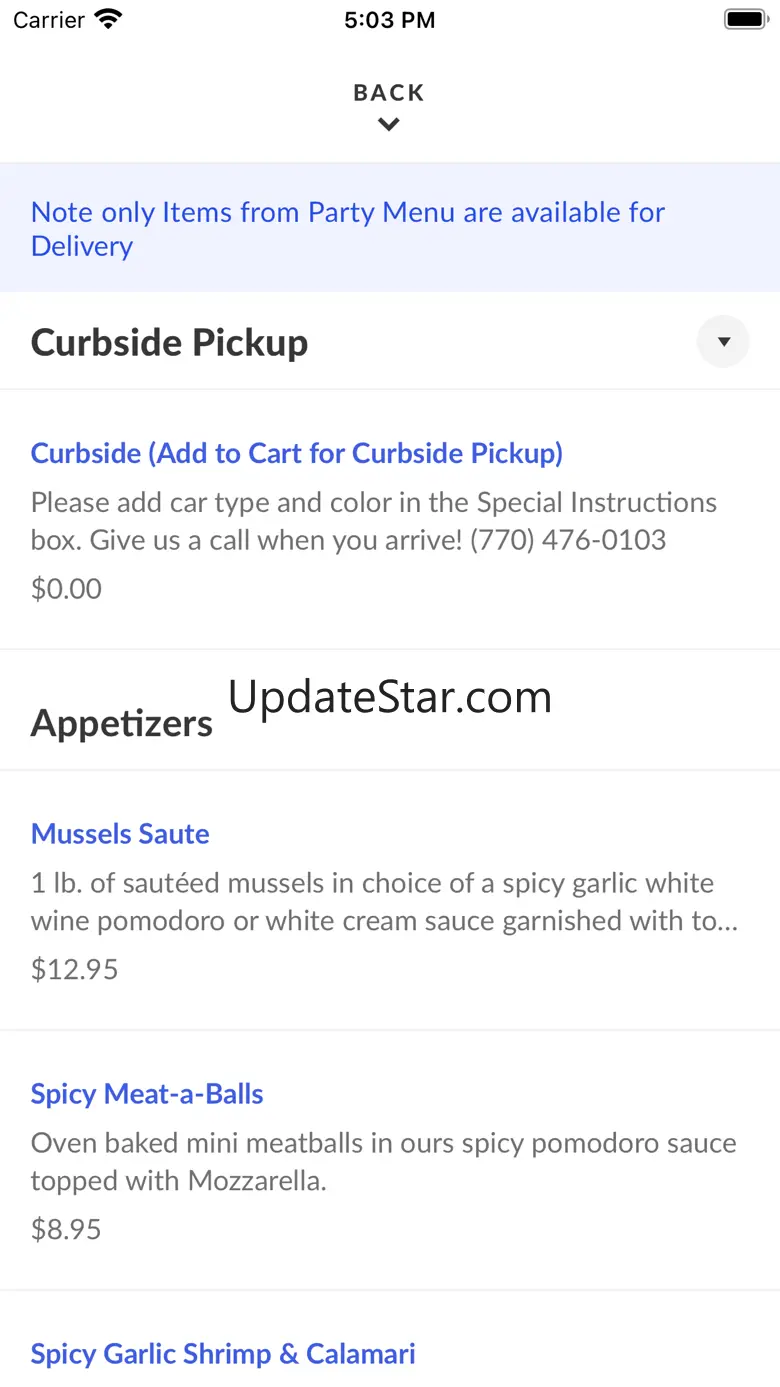
Task: Click the Appetizers section heading
Action: tap(122, 723)
